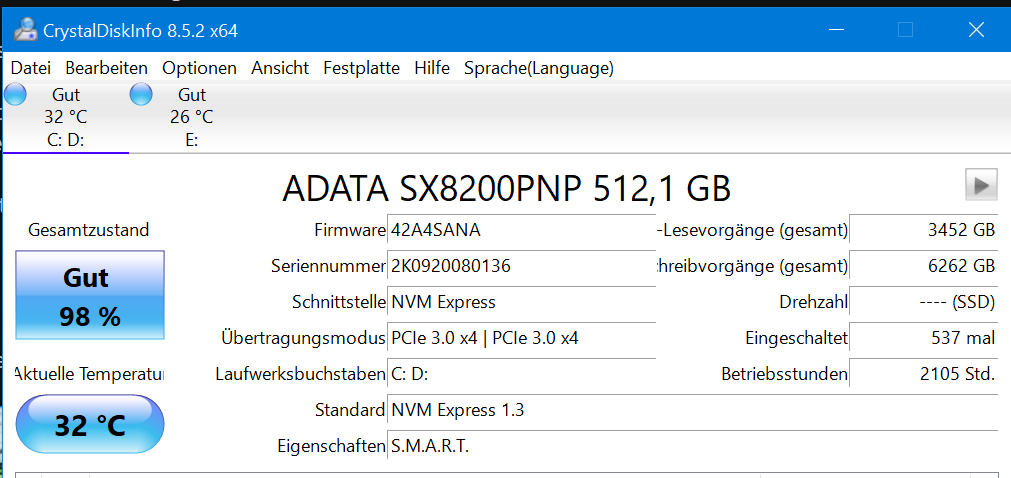Open the Datei menu
The height and width of the screenshot is (478, 1011).
[30, 68]
